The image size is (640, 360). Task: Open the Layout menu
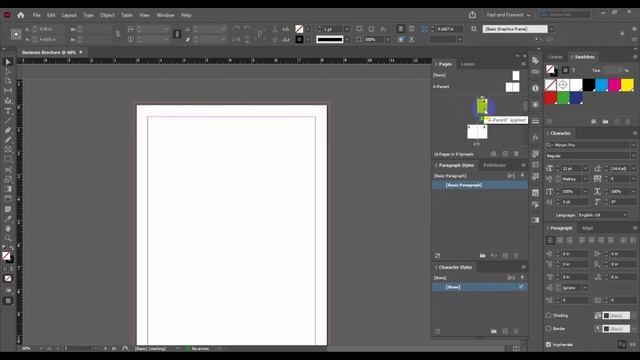tap(69, 15)
